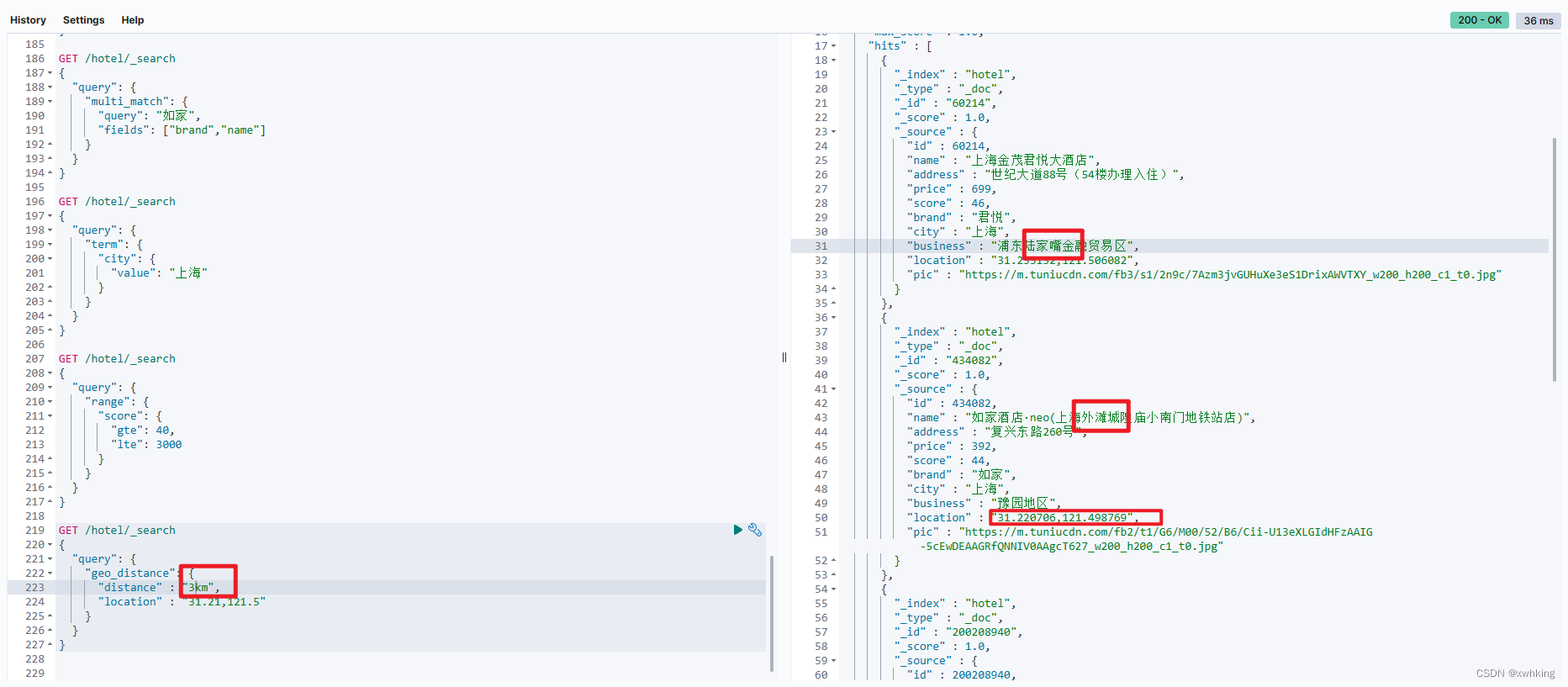This screenshot has height=687, width=1568.
Task: Click the location 31.220706,121.498769 line
Action: pyautogui.click(x=1023, y=518)
